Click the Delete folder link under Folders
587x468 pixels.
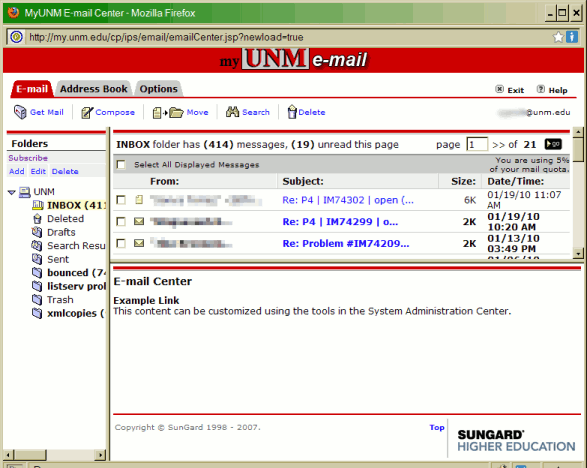point(65,171)
